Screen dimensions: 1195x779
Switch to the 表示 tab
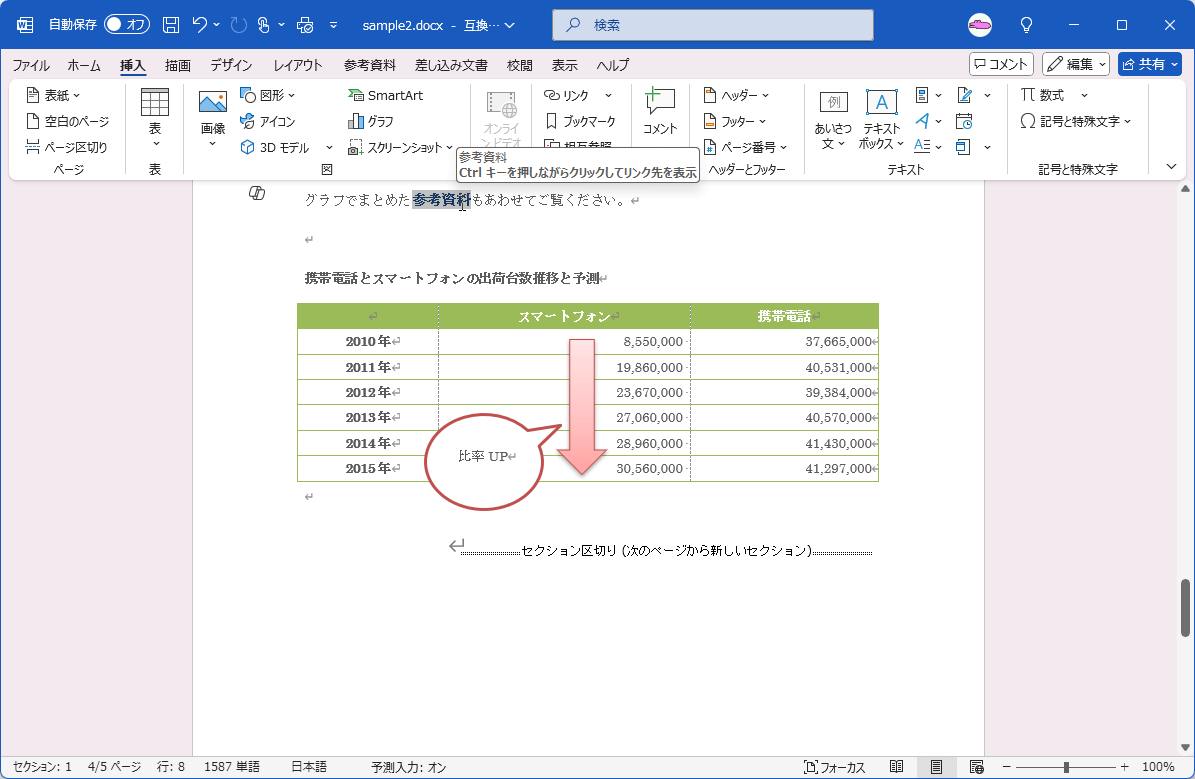[565, 66]
